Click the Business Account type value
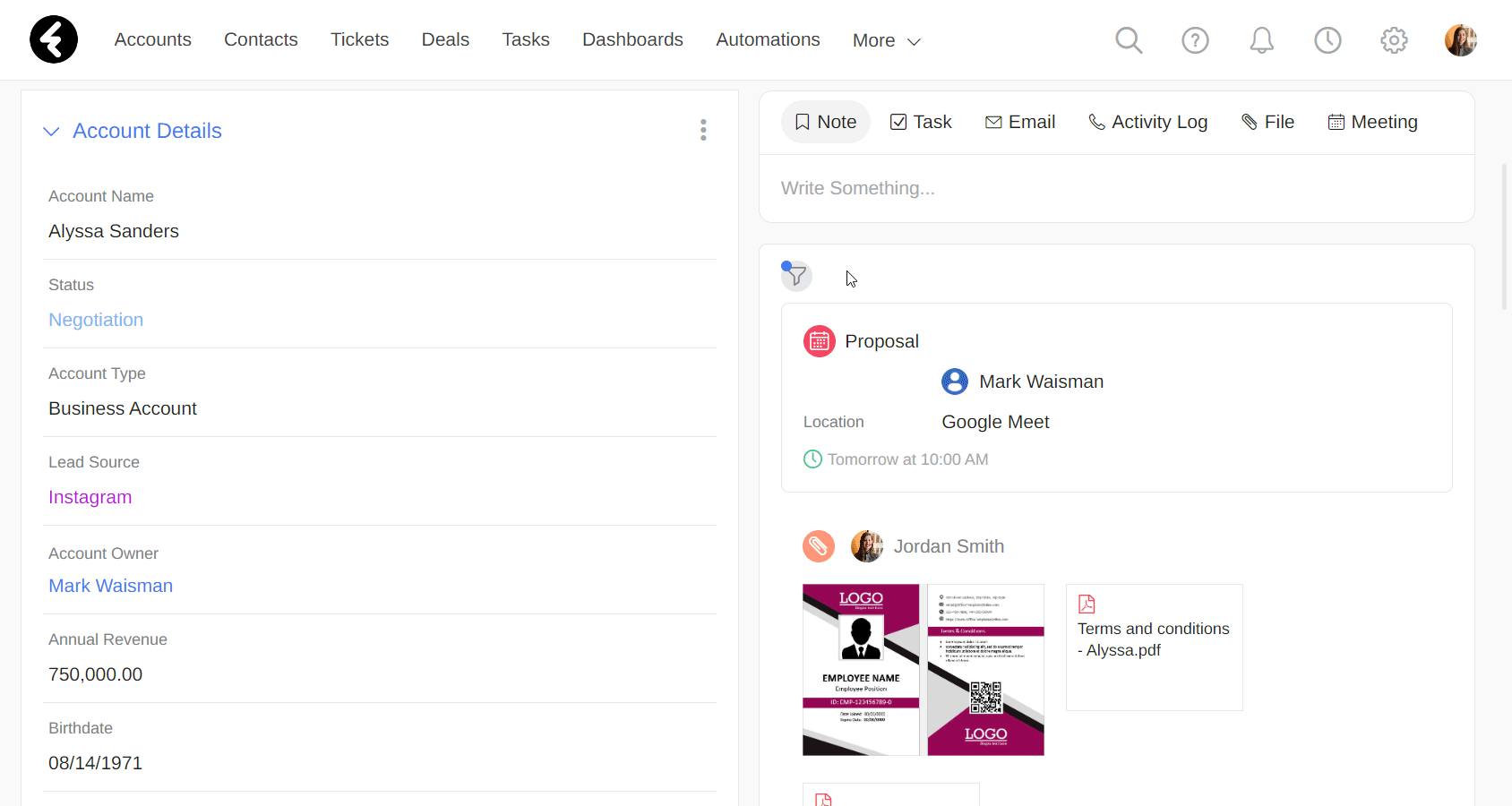This screenshot has height=806, width=1512. (123, 408)
